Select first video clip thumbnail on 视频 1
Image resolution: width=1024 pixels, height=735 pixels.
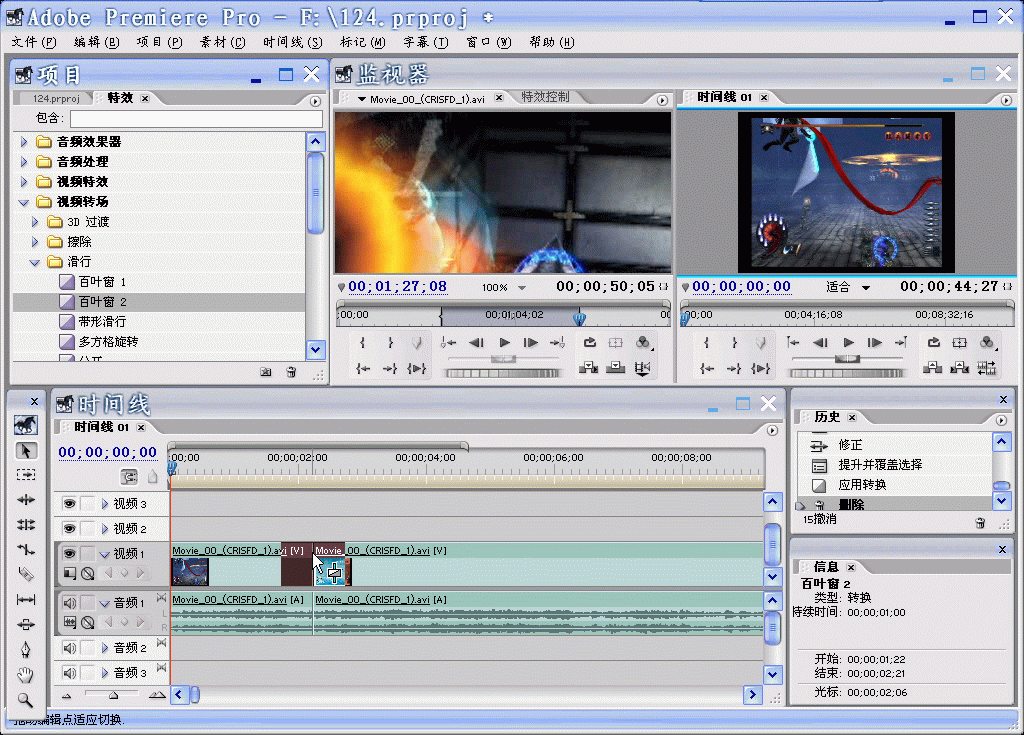click(190, 572)
